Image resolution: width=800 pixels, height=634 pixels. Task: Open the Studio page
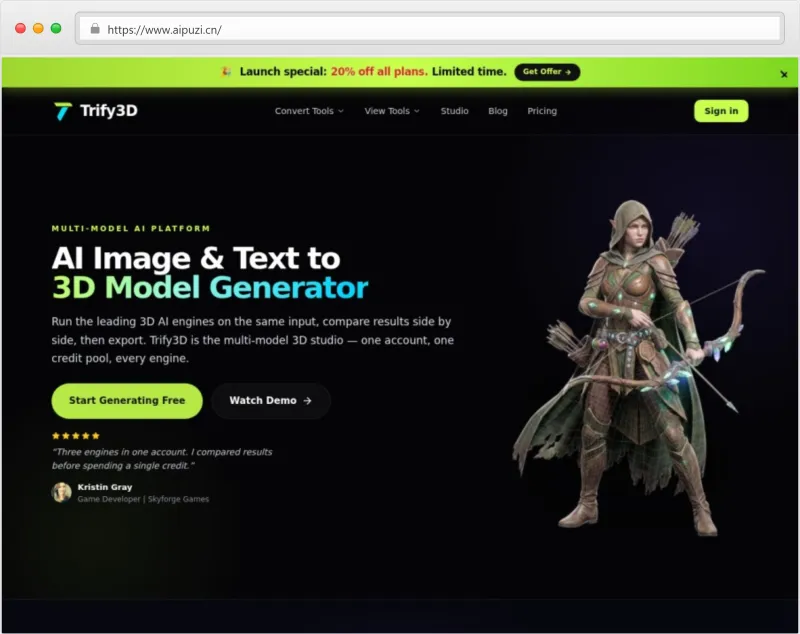pyautogui.click(x=455, y=111)
